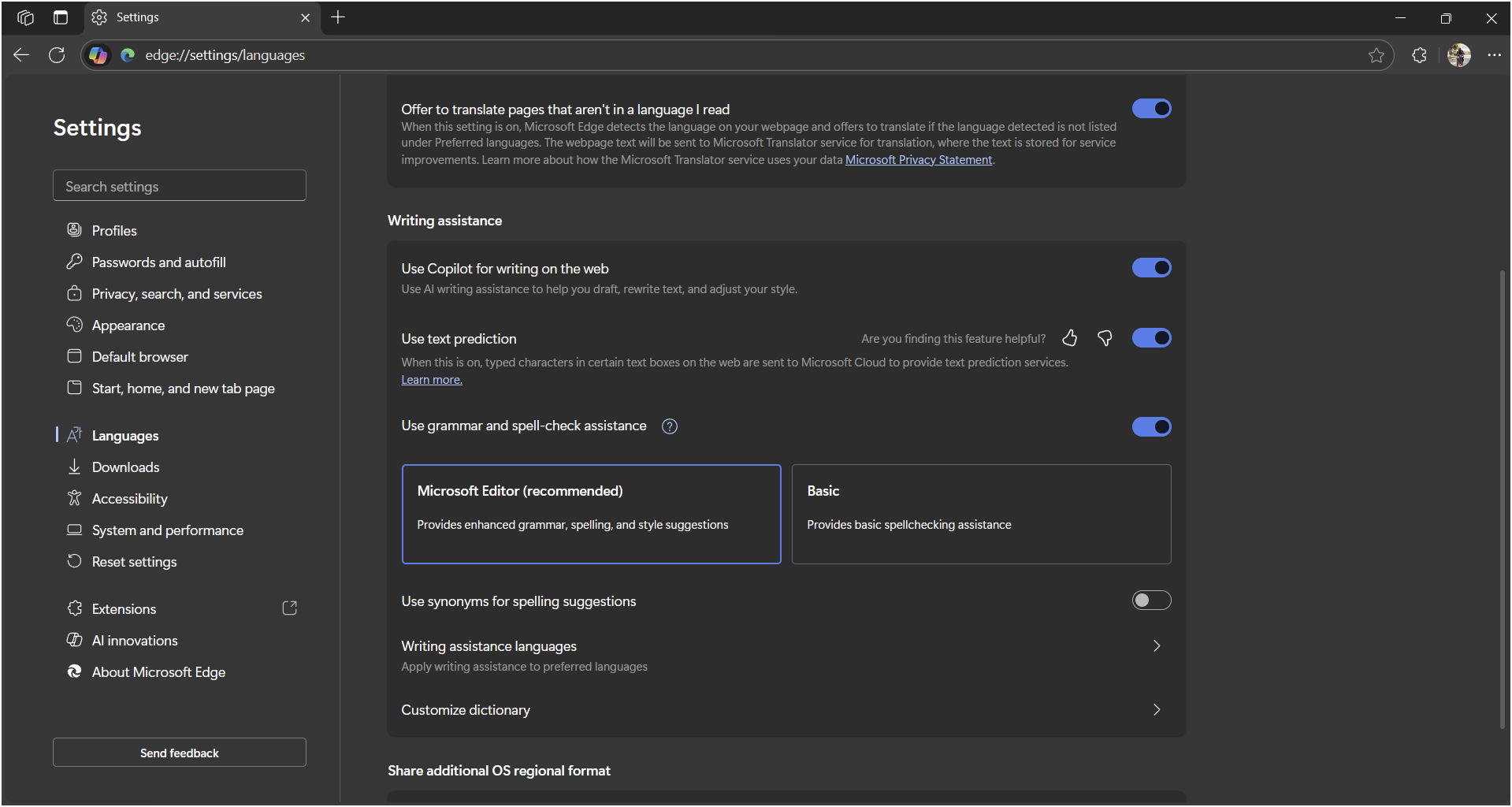
Task: Toggle Offer to translate pages switch
Action: (1151, 109)
